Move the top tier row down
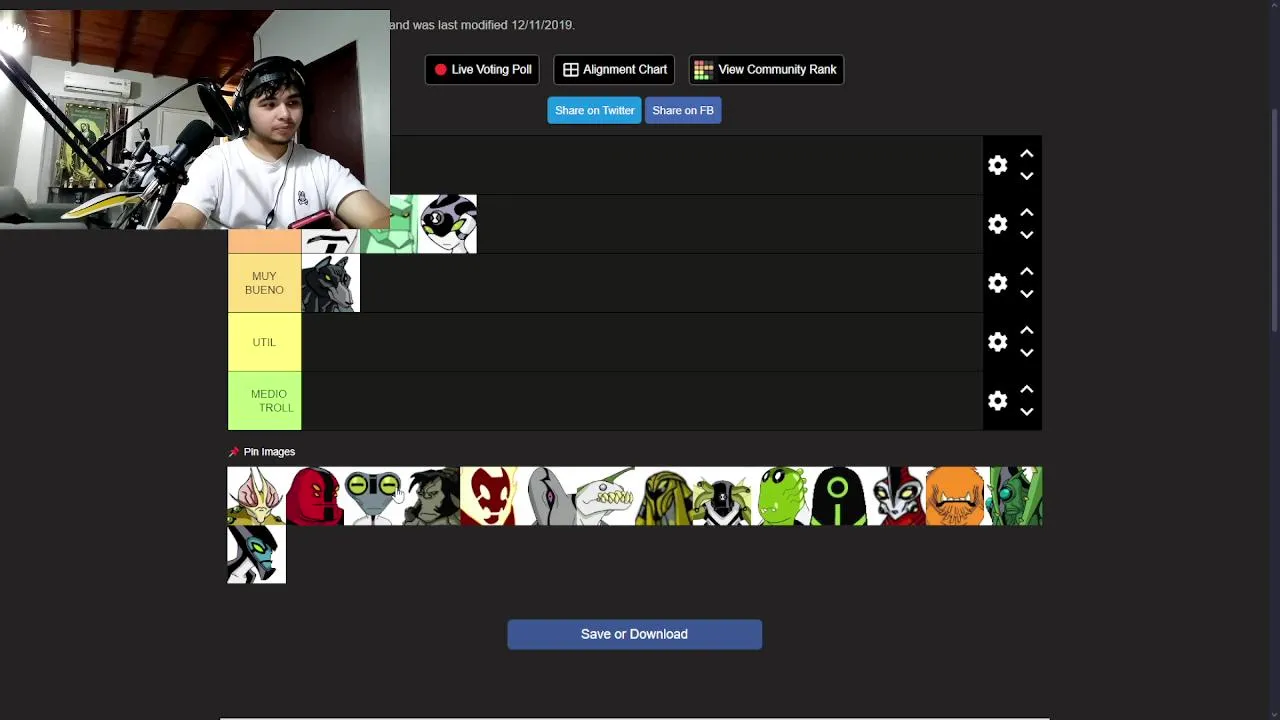The width and height of the screenshot is (1280, 720). click(x=1027, y=176)
